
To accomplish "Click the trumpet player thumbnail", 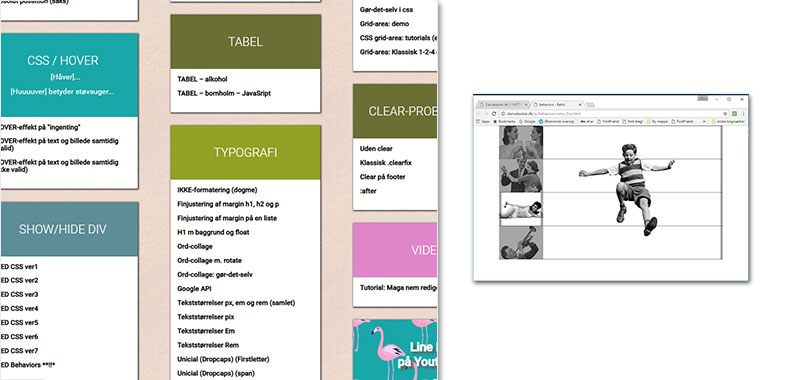I will tap(521, 242).
